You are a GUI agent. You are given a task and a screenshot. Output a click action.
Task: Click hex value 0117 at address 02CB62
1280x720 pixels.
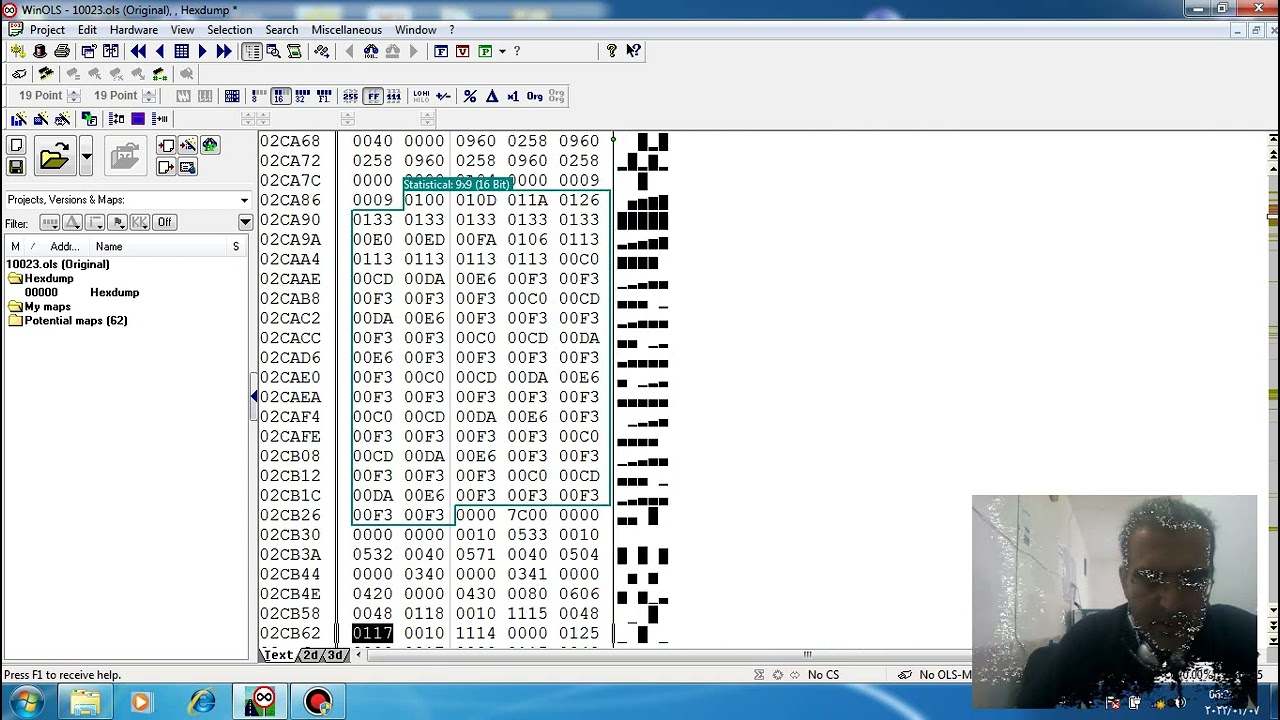(x=372, y=633)
